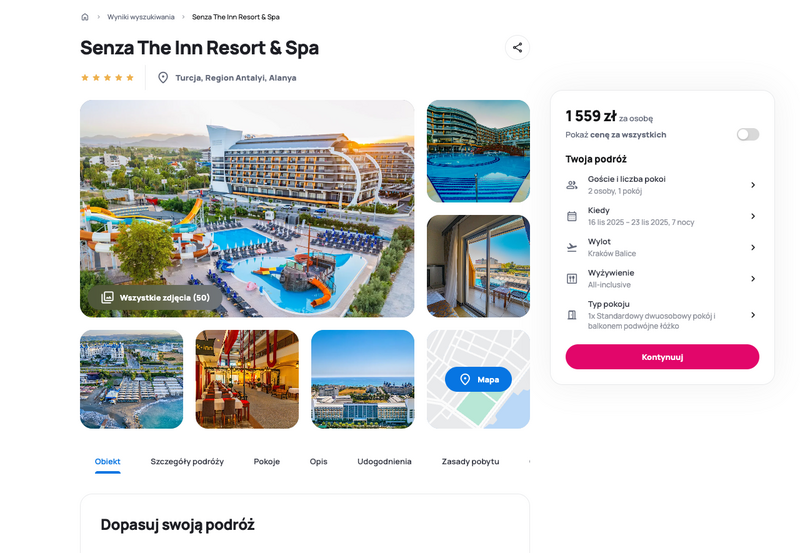The image size is (800, 553).
Task: Click the airplane icon beside Wylot
Action: tap(572, 247)
